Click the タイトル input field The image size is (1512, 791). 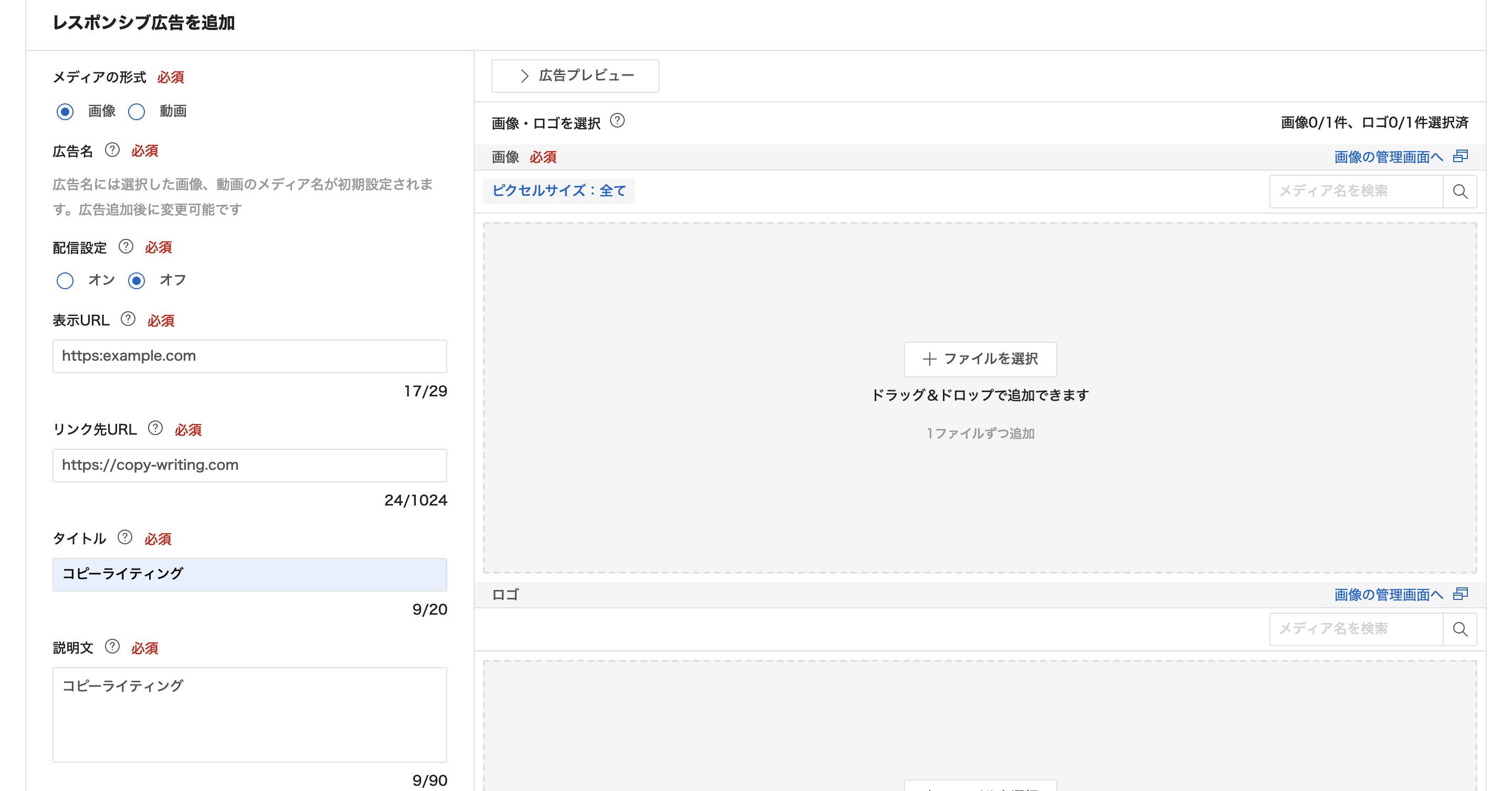249,574
